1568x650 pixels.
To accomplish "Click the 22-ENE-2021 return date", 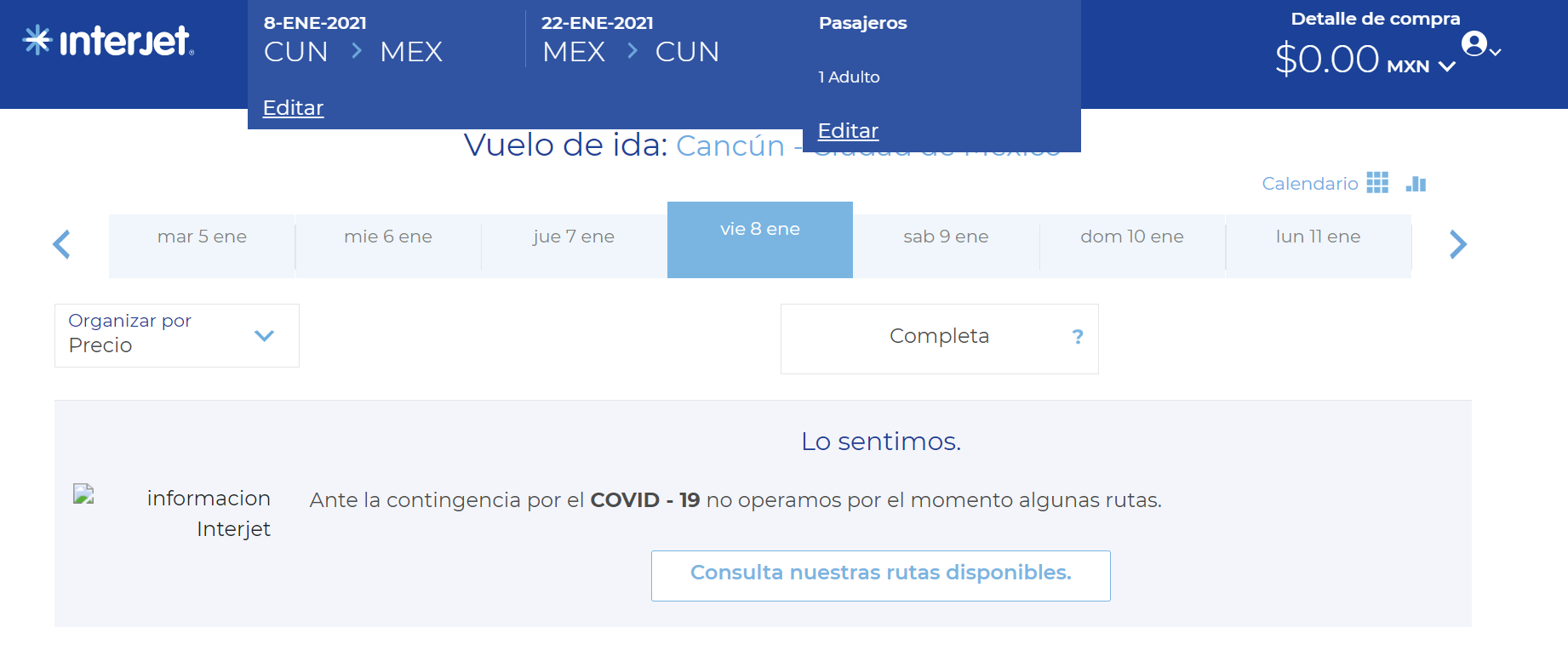I will 598,23.
